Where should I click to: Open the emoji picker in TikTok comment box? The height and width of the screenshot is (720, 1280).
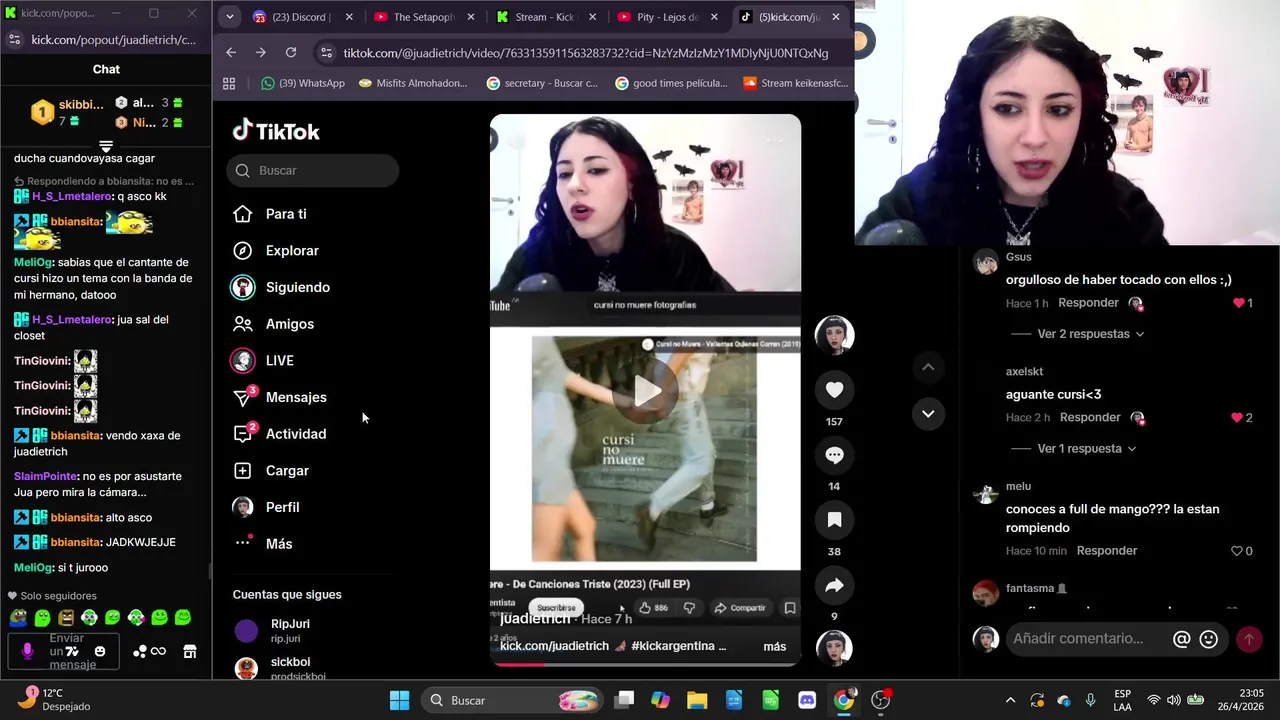pos(1208,639)
